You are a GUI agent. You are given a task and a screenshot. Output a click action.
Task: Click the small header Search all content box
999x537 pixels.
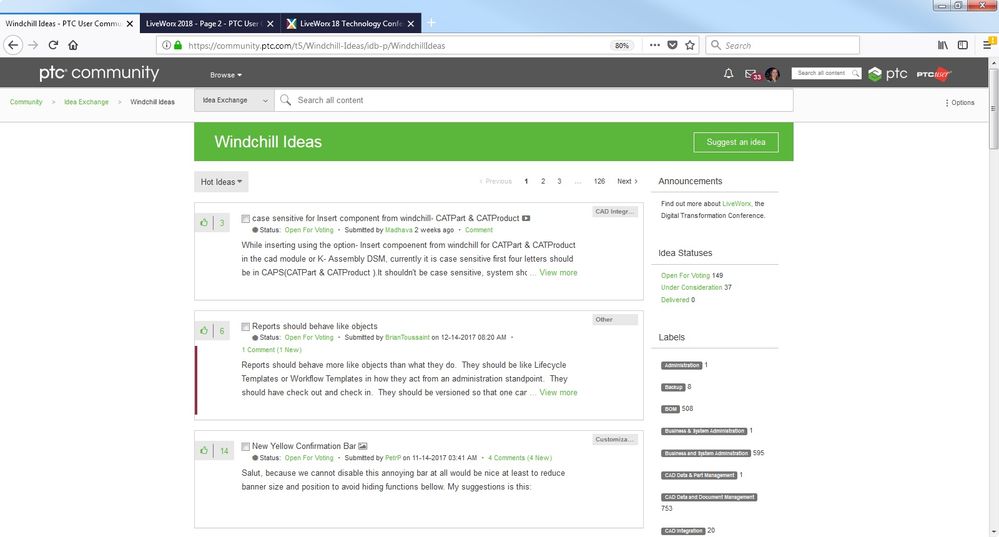pos(826,73)
